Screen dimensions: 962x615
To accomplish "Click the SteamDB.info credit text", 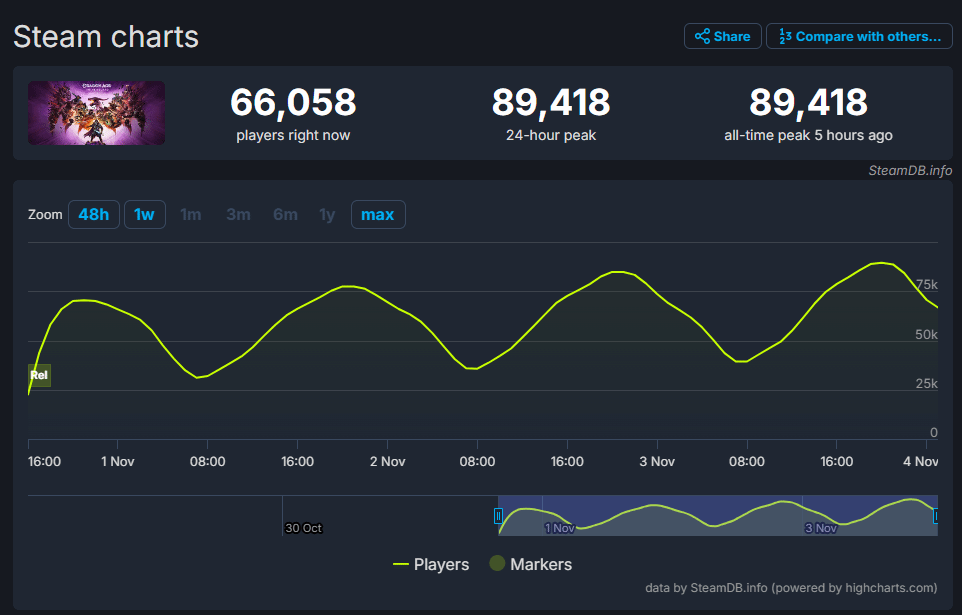I will pyautogui.click(x=910, y=171).
